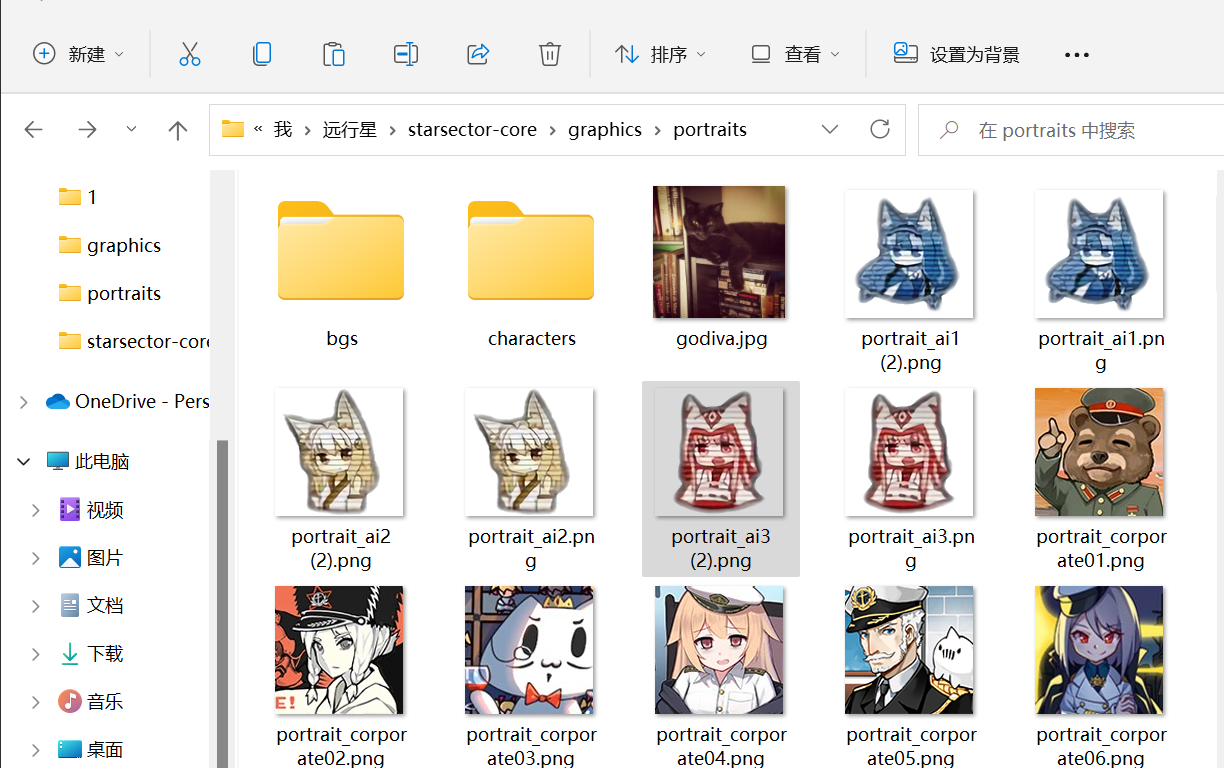This screenshot has width=1224, height=768.
Task: Copy the selected portrait file
Action: click(x=262, y=55)
